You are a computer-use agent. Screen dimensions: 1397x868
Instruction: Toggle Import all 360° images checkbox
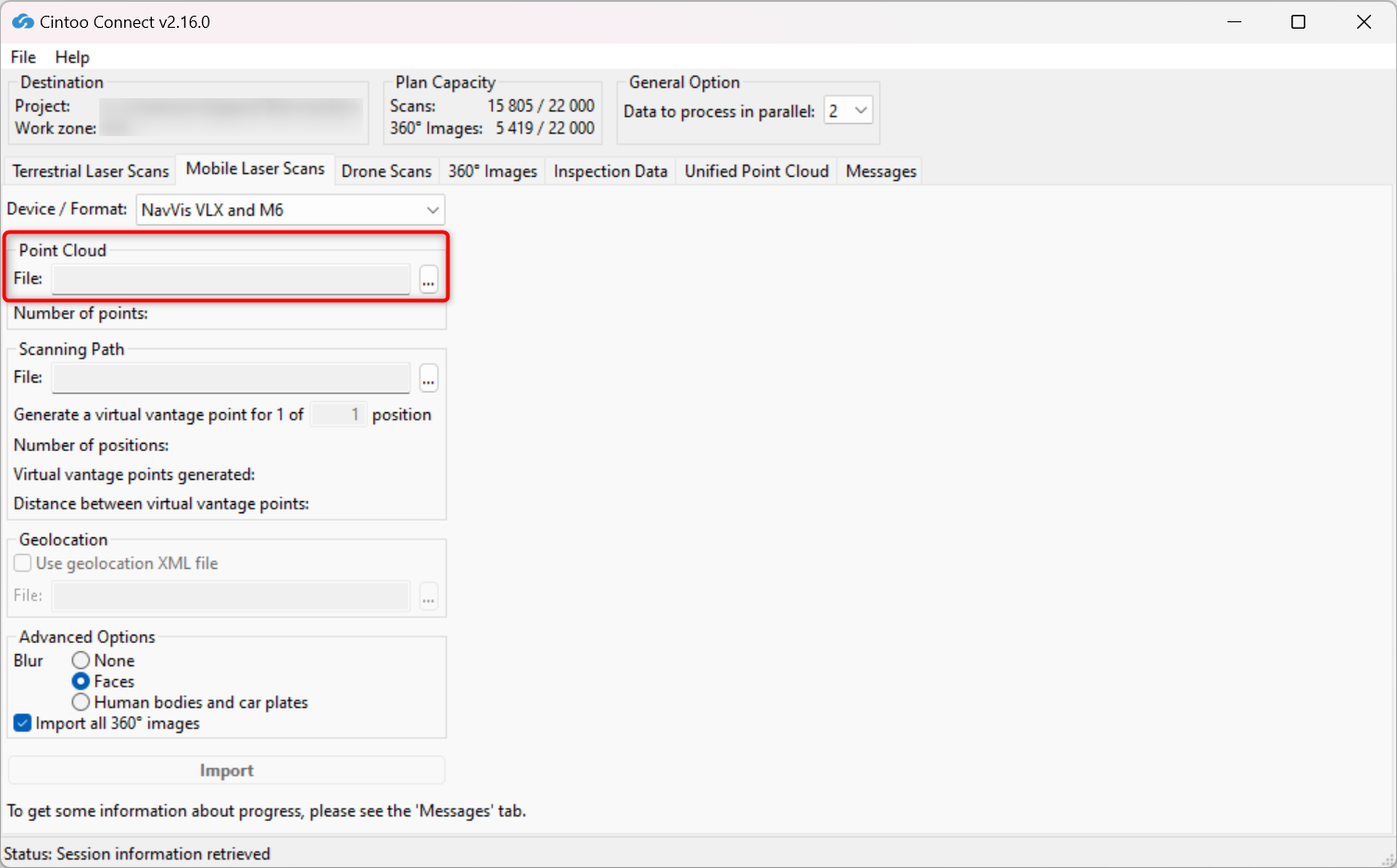23,723
